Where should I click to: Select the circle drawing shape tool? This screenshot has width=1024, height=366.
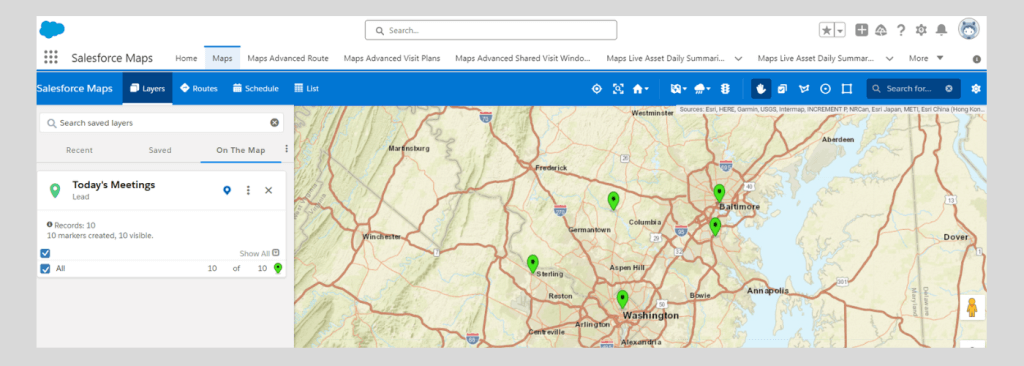pyautogui.click(x=825, y=89)
